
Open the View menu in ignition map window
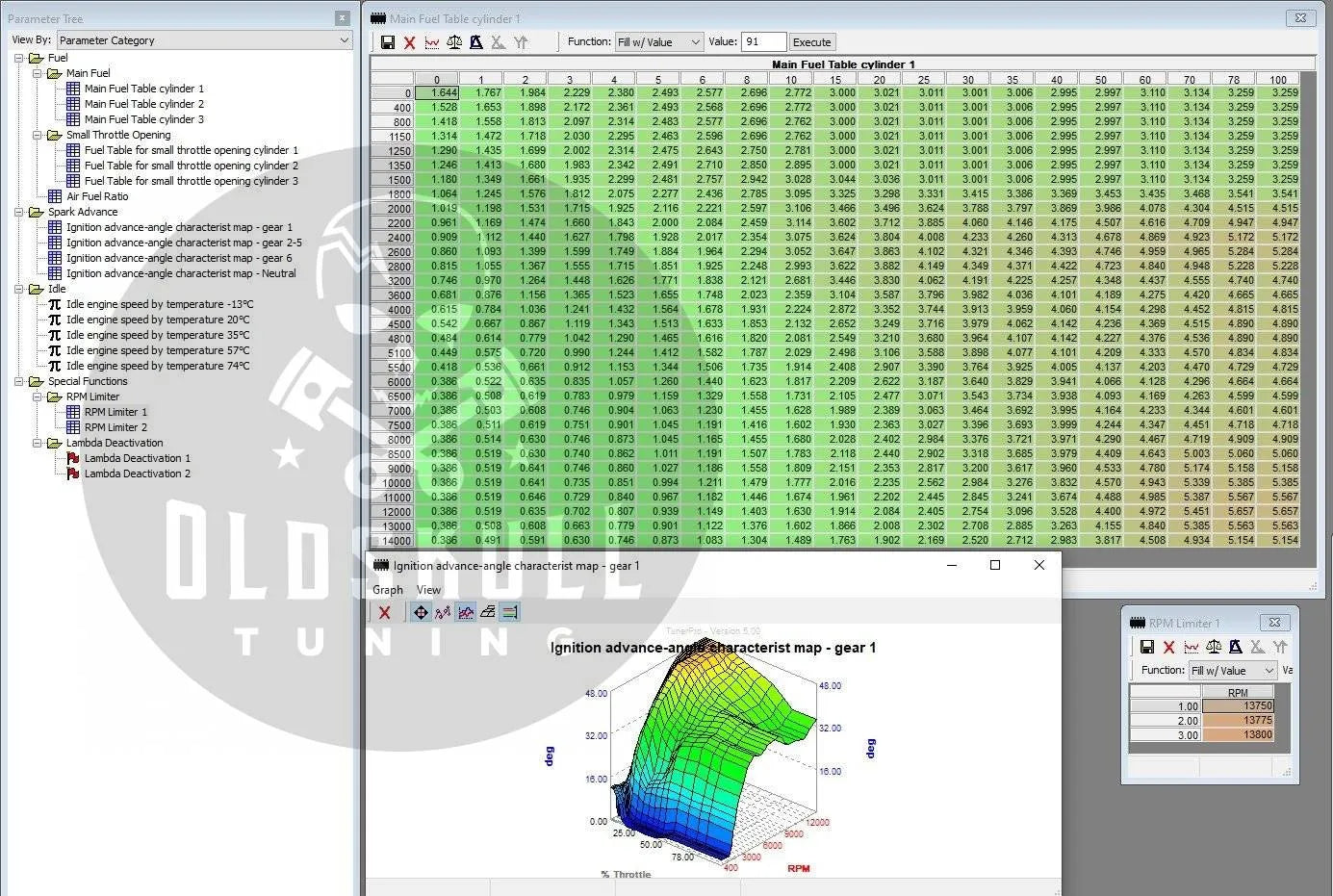428,590
